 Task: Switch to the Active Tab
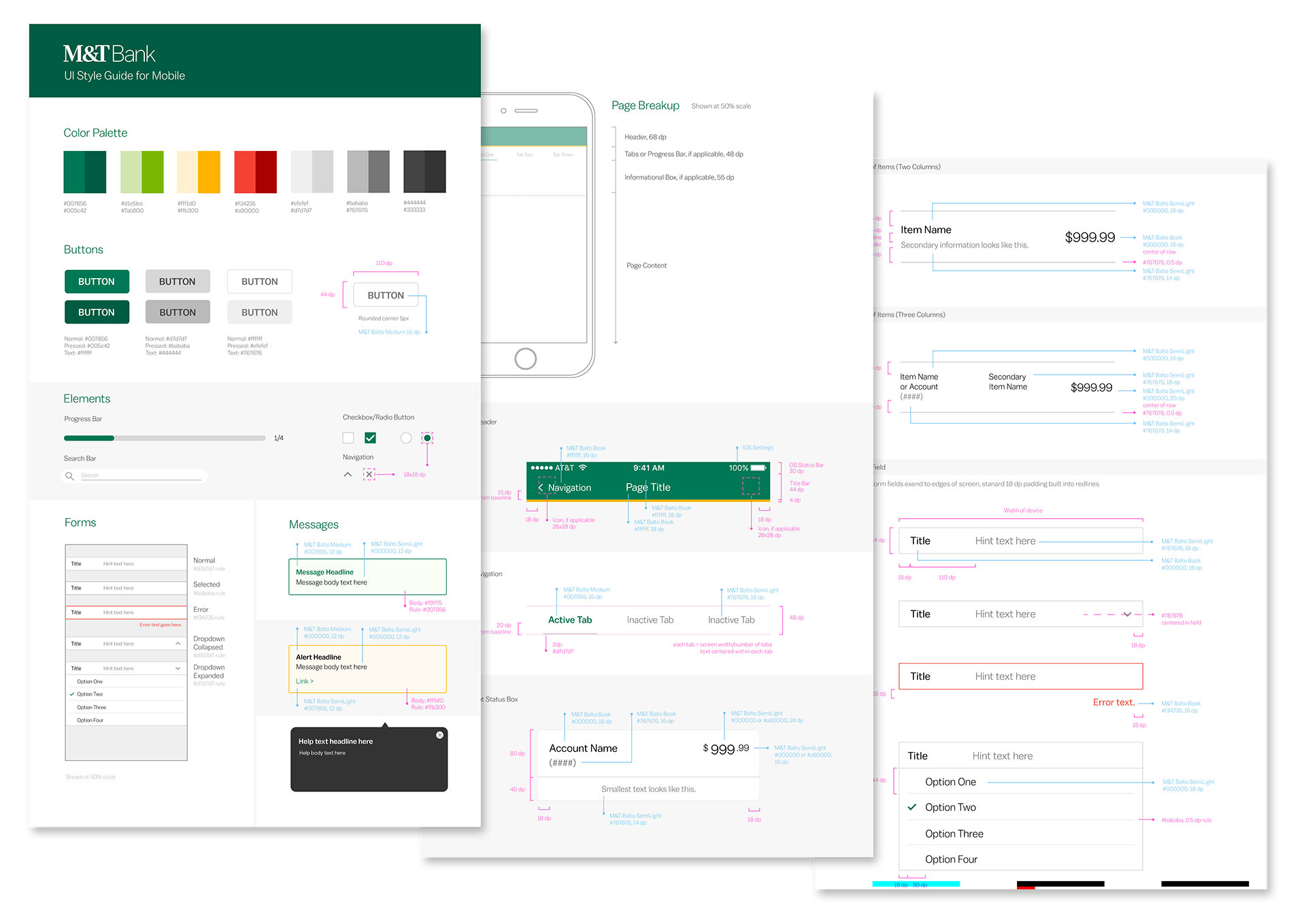coord(570,620)
